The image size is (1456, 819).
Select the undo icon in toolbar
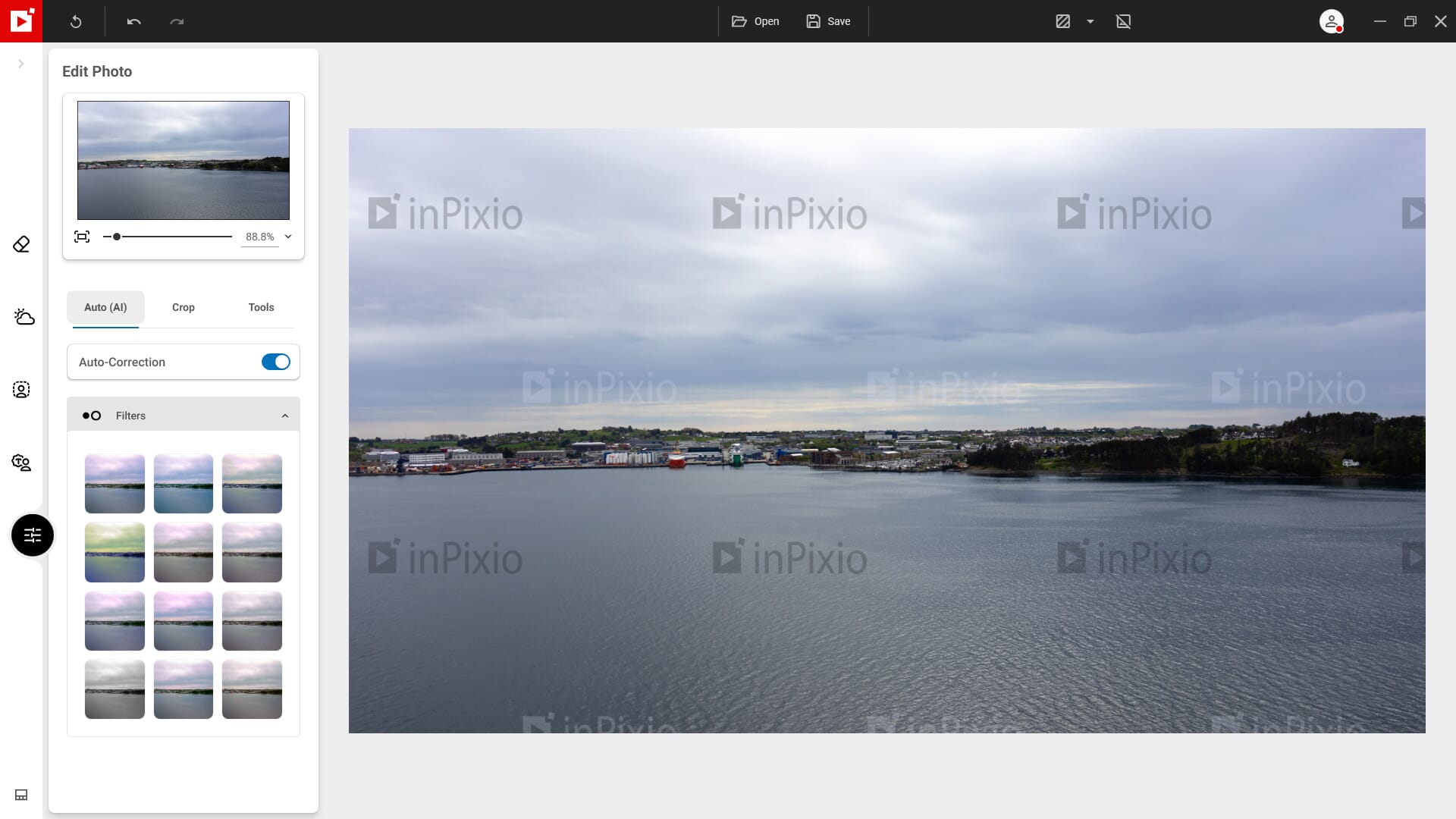[133, 21]
